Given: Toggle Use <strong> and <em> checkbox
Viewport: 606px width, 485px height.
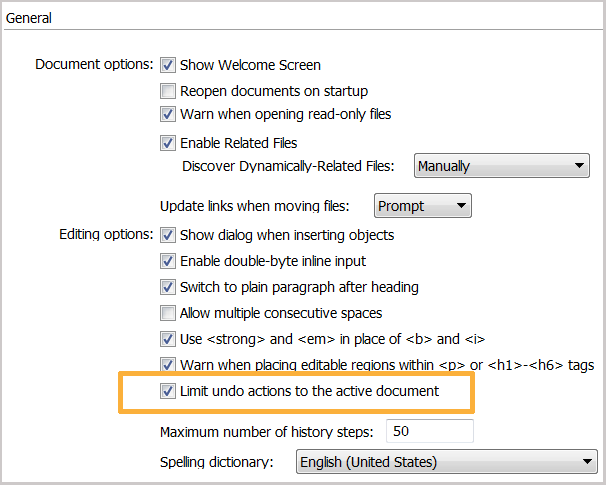Looking at the screenshot, I should tap(167, 339).
